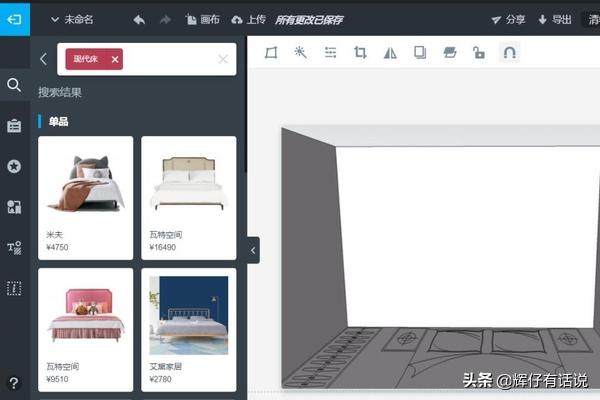Click the blue exit button at top-left

coord(15,19)
